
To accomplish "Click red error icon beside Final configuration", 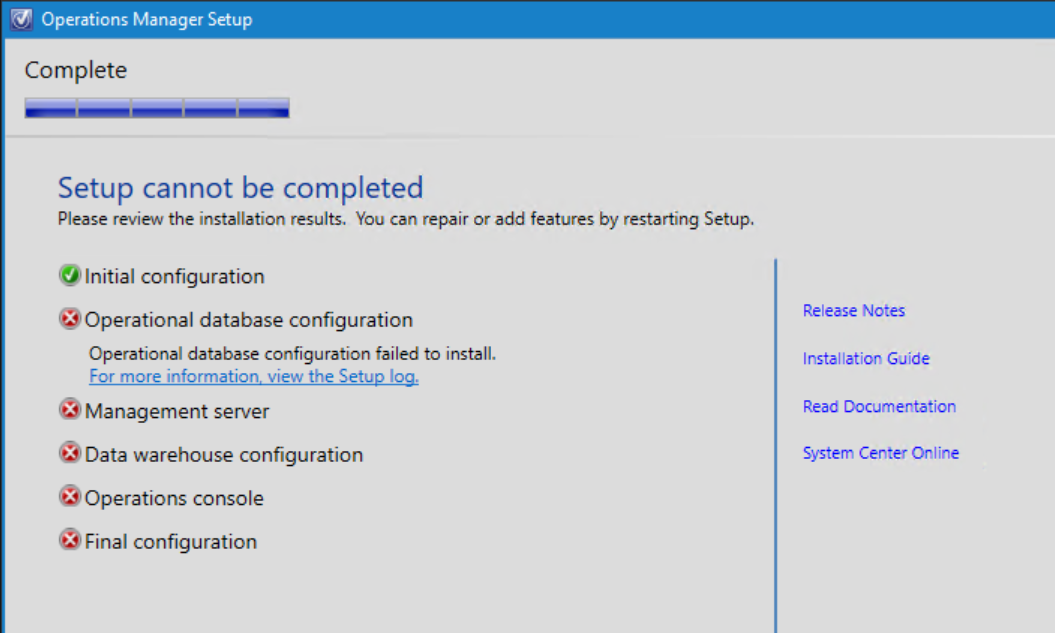I will (x=69, y=540).
